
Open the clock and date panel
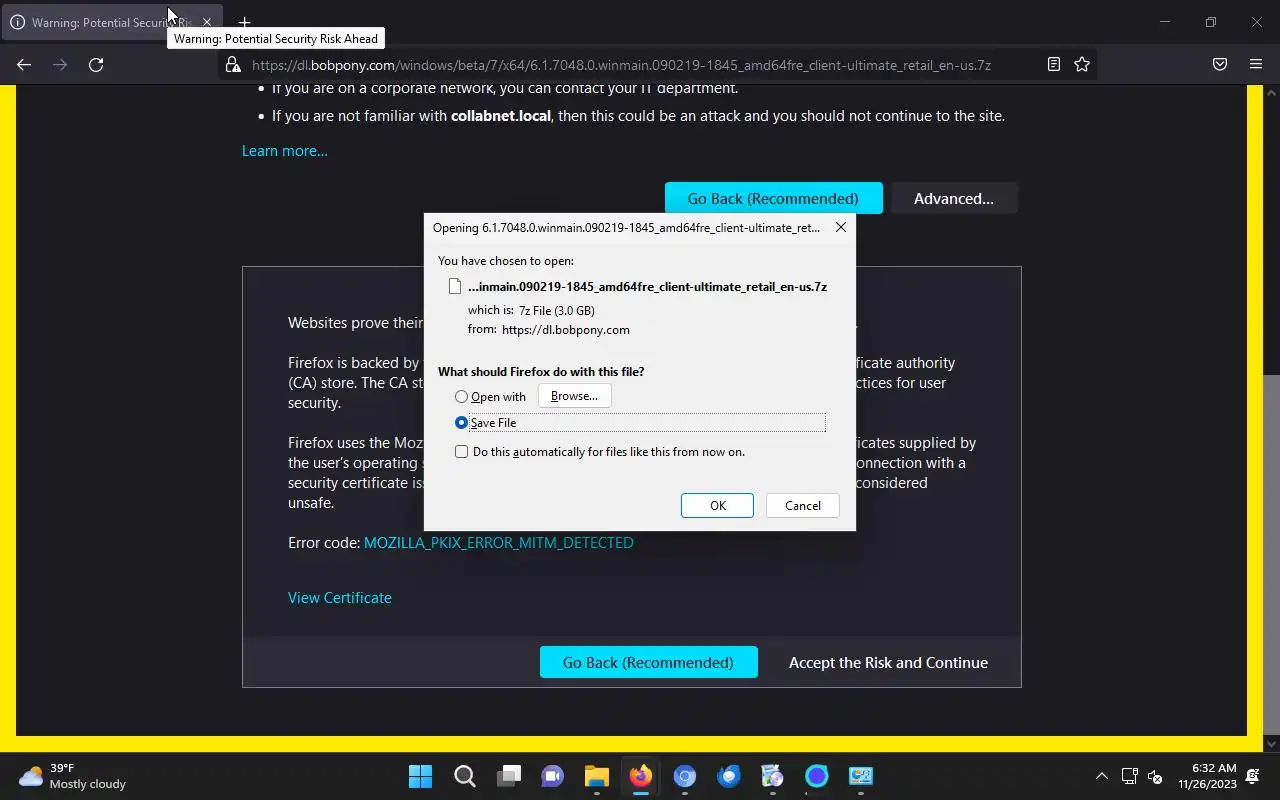click(1207, 776)
